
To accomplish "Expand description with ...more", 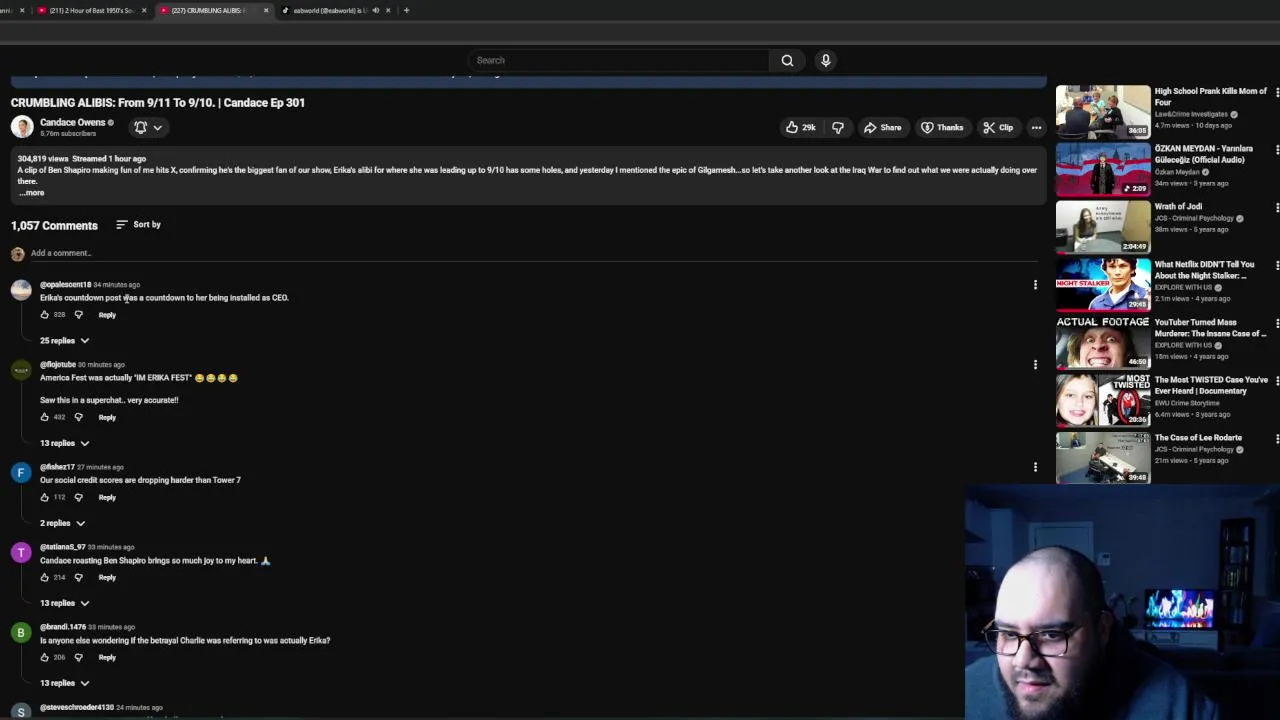I will pyautogui.click(x=31, y=192).
